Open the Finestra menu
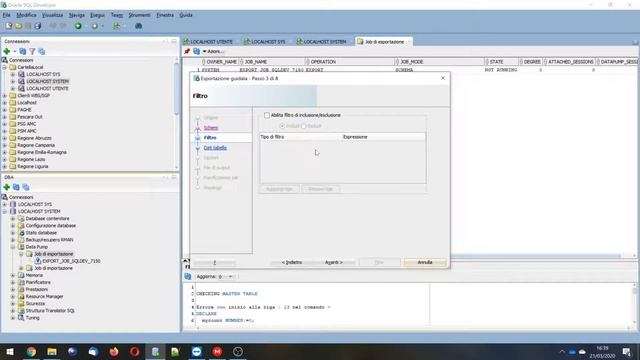Viewport: 640px width, 360px height. [x=165, y=15]
